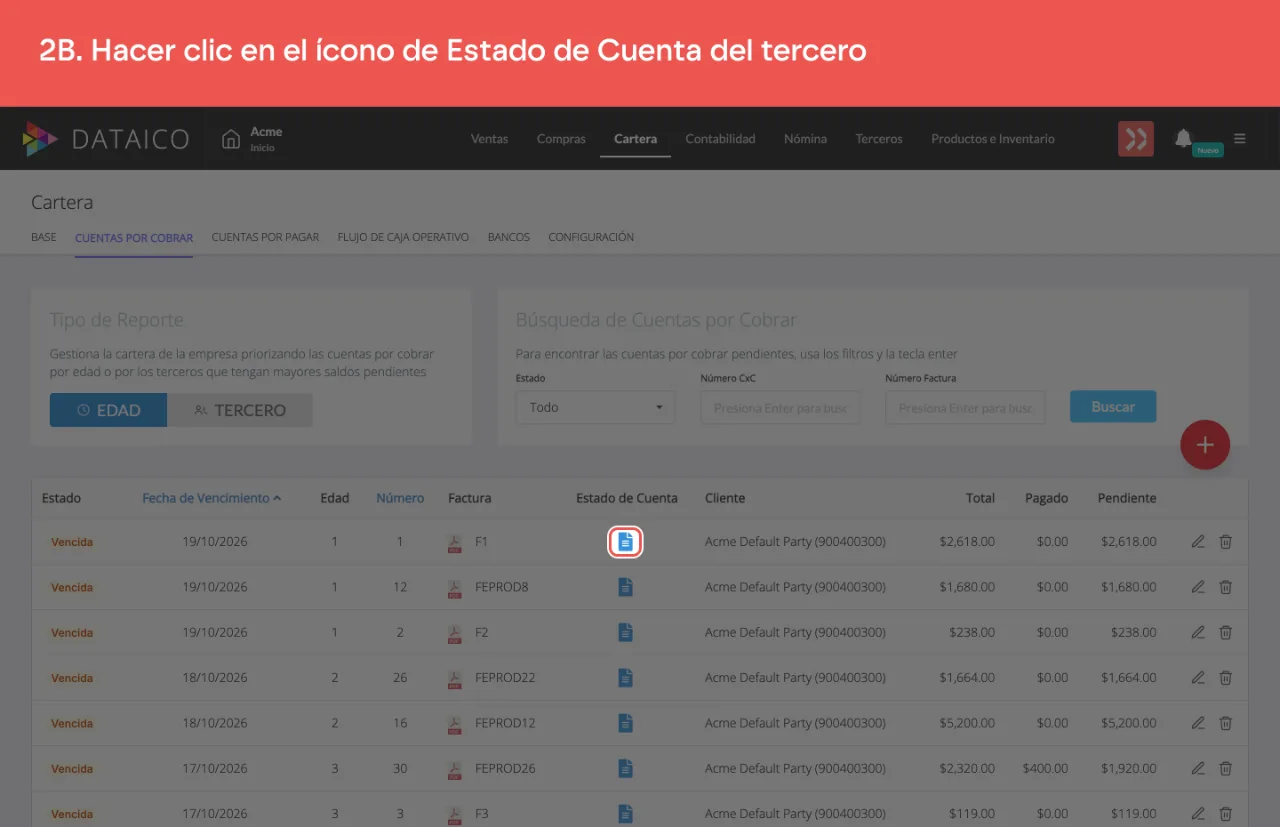Viewport: 1280px width, 827px height.
Task: Open the notifications bell
Action: click(1183, 138)
